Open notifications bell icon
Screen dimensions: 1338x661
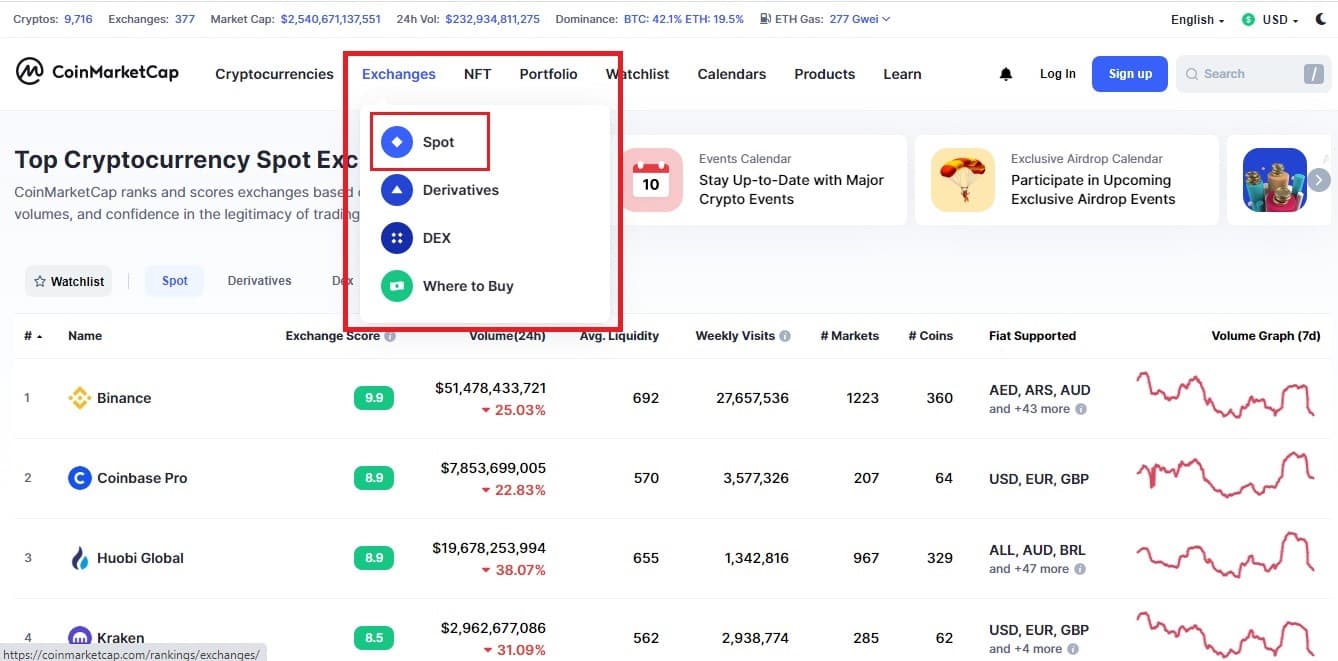tap(1006, 74)
